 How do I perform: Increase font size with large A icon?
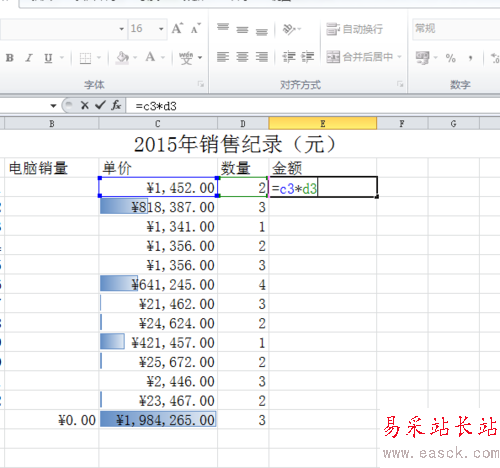point(177,29)
